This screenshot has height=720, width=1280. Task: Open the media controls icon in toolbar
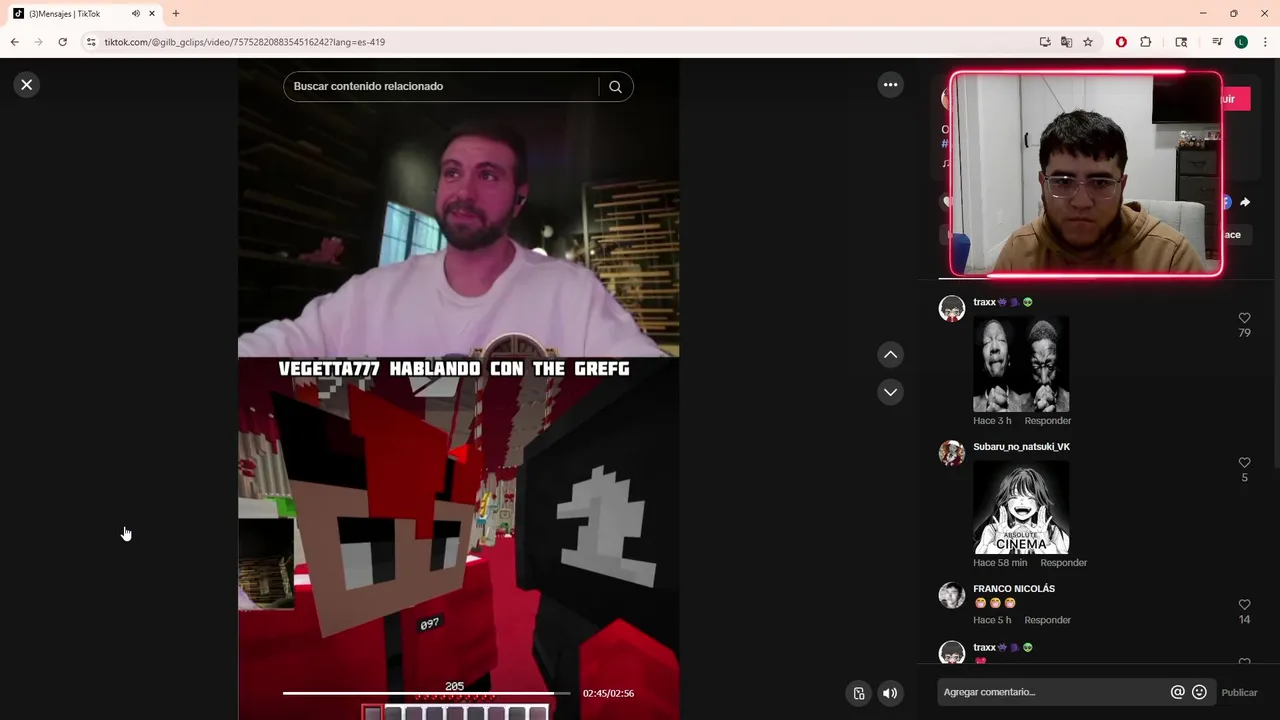(x=1217, y=42)
